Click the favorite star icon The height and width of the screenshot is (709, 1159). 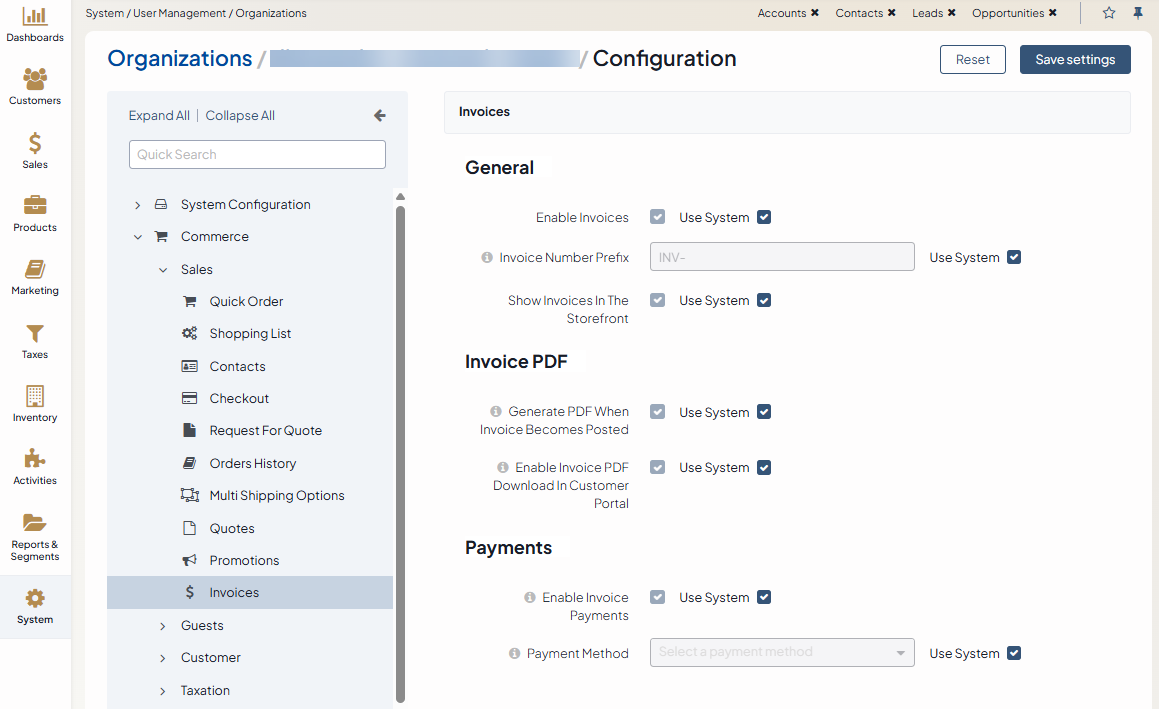click(x=1109, y=13)
